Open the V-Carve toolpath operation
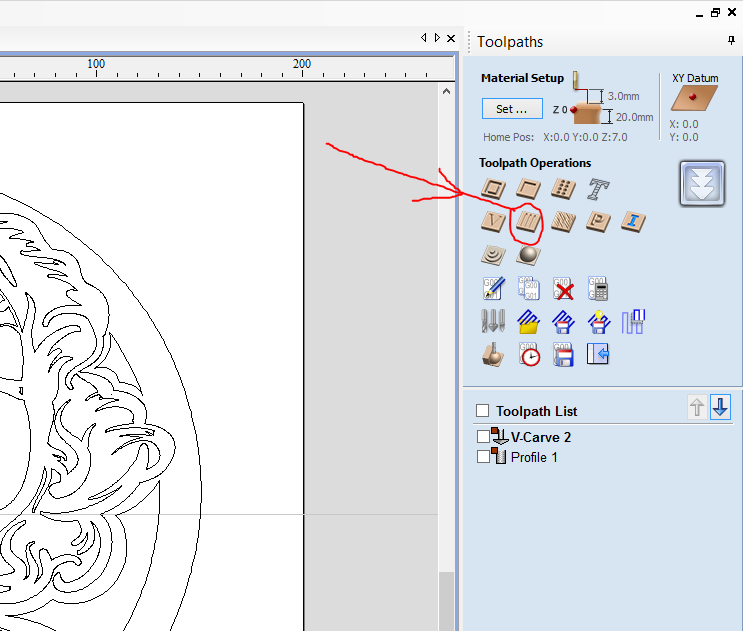743x631 pixels. (492, 221)
